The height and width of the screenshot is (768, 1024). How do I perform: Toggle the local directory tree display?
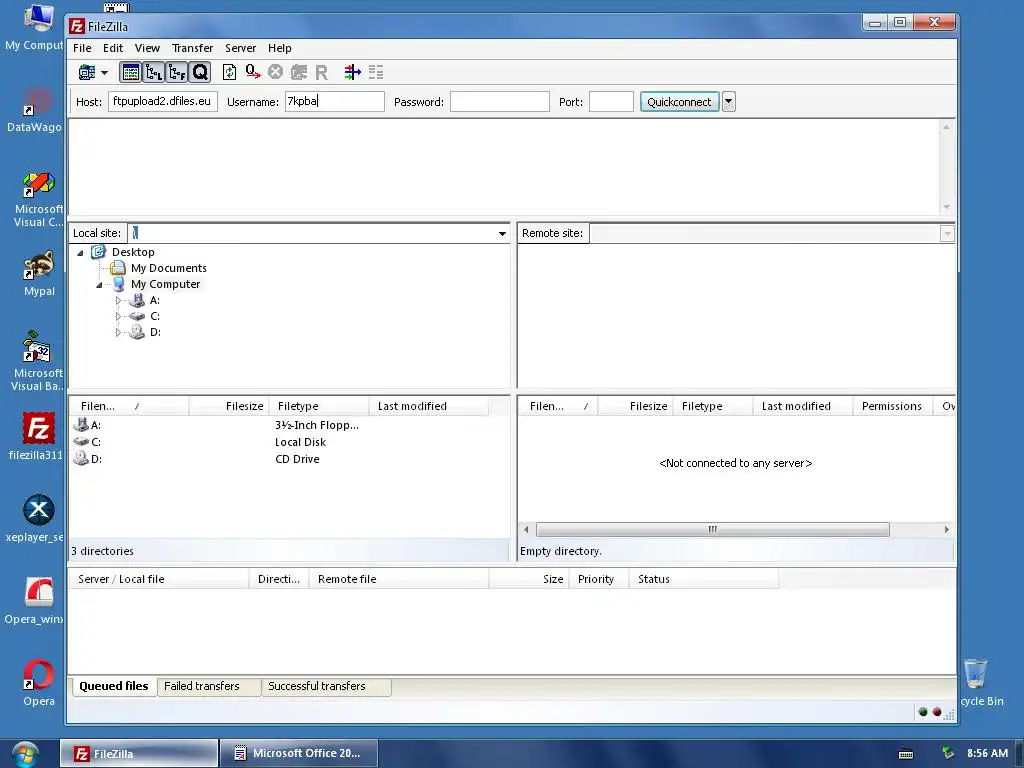[x=153, y=72]
